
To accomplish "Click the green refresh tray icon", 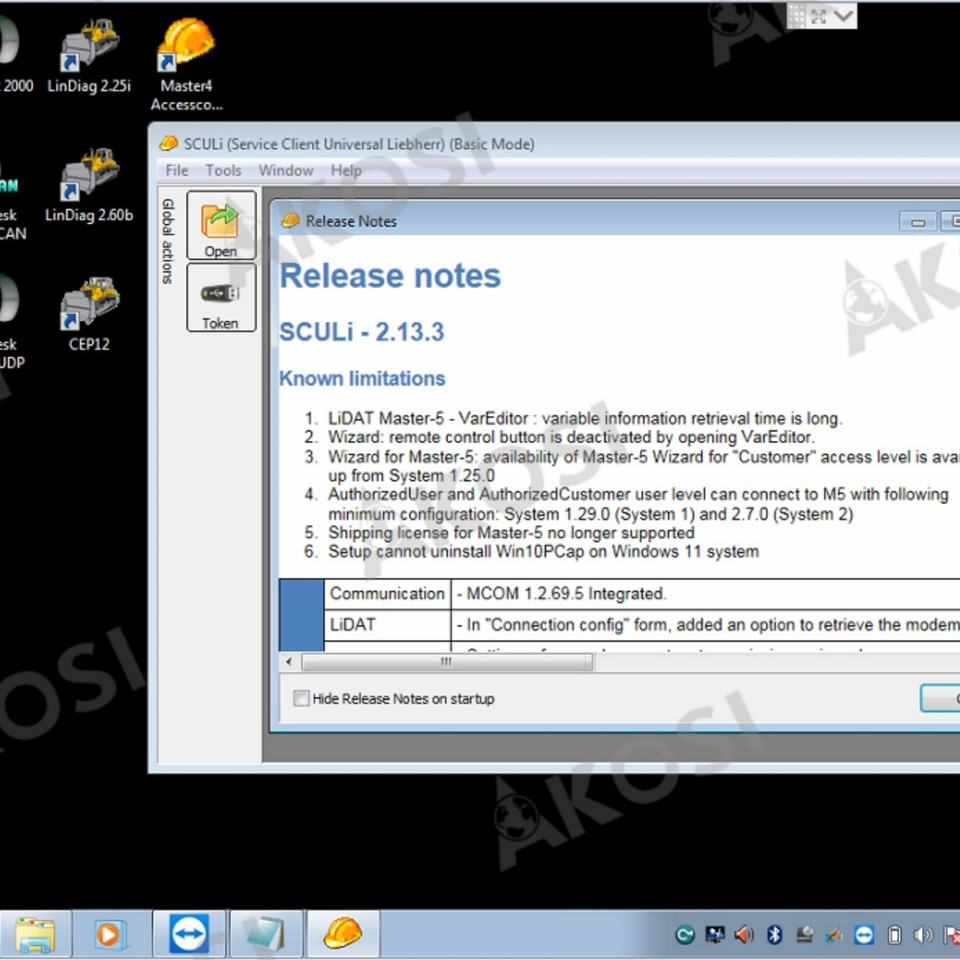I will pyautogui.click(x=685, y=935).
